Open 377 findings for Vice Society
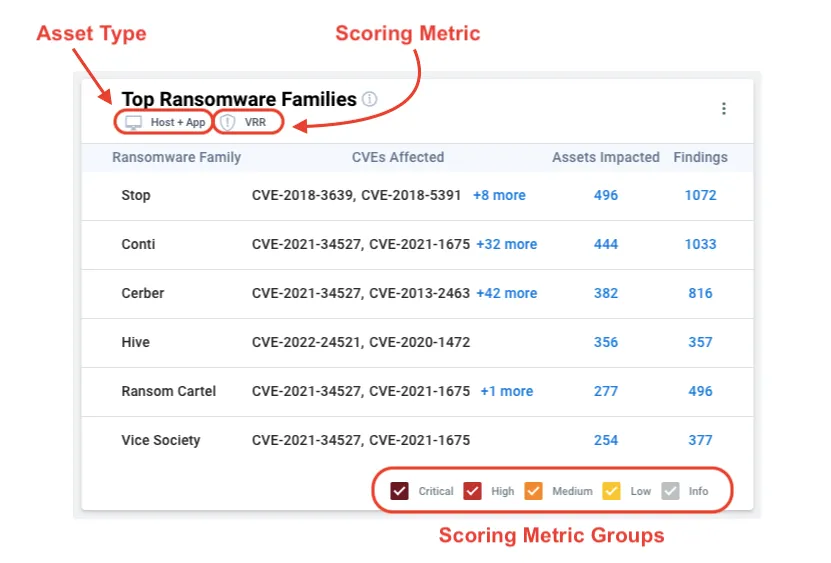The image size is (831, 563). [700, 441]
